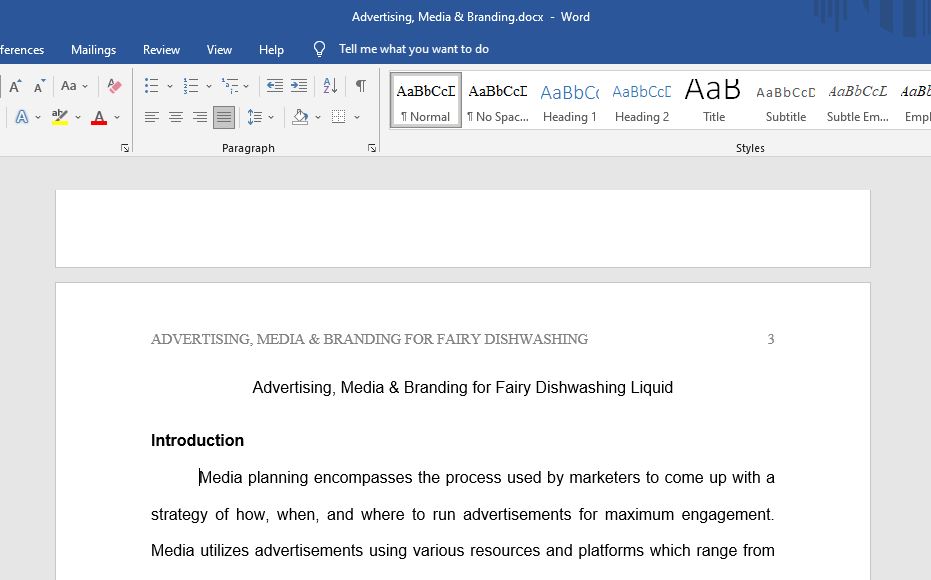This screenshot has width=931, height=580.
Task: Expand shading color dropdown arrow
Action: coord(318,118)
